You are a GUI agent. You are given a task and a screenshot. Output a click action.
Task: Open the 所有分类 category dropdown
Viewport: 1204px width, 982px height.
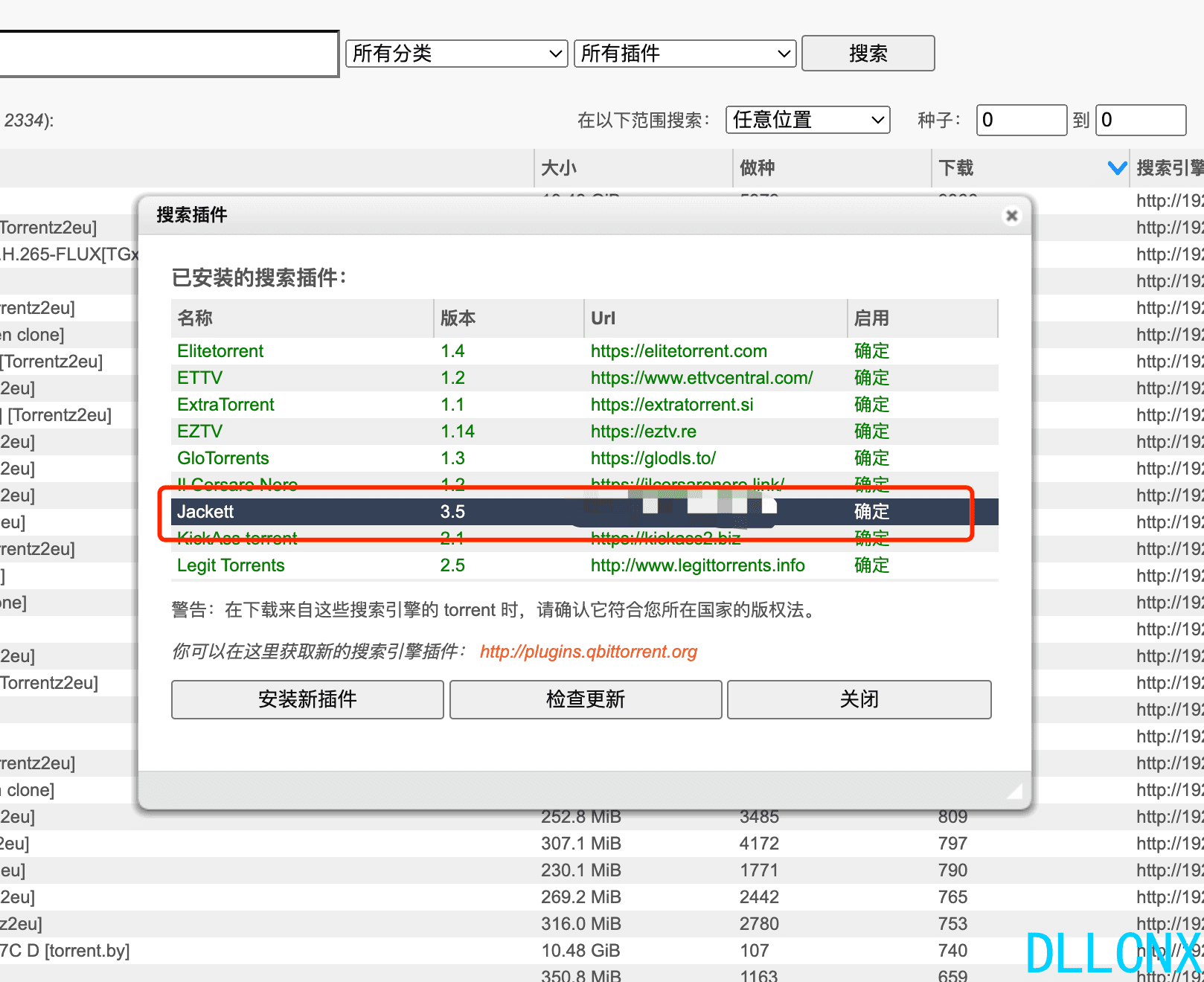click(x=457, y=54)
